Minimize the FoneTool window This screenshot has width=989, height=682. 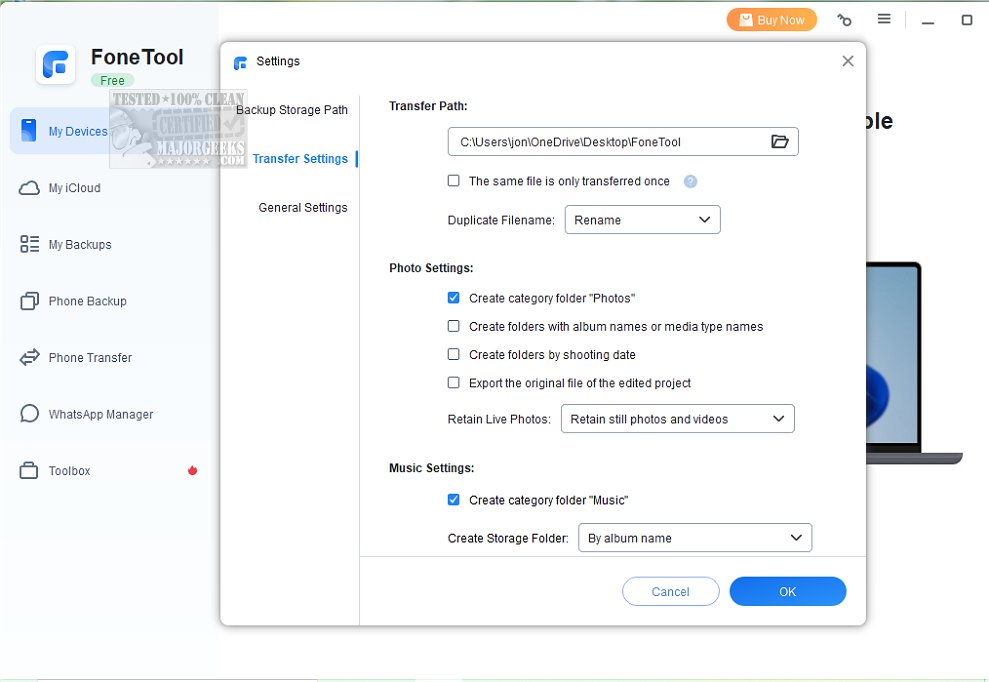[x=927, y=22]
